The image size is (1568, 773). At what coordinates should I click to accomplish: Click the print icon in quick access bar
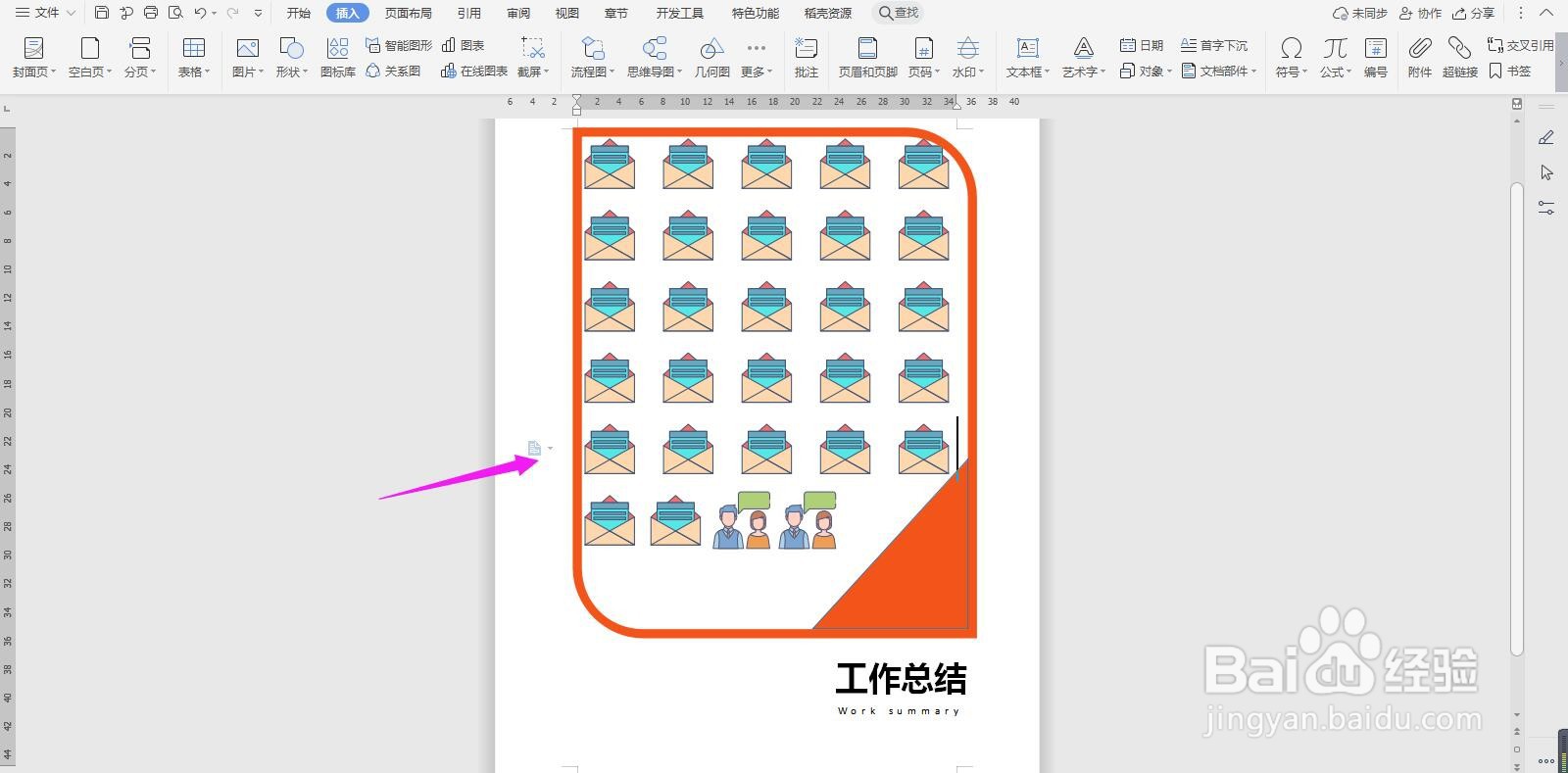click(151, 13)
